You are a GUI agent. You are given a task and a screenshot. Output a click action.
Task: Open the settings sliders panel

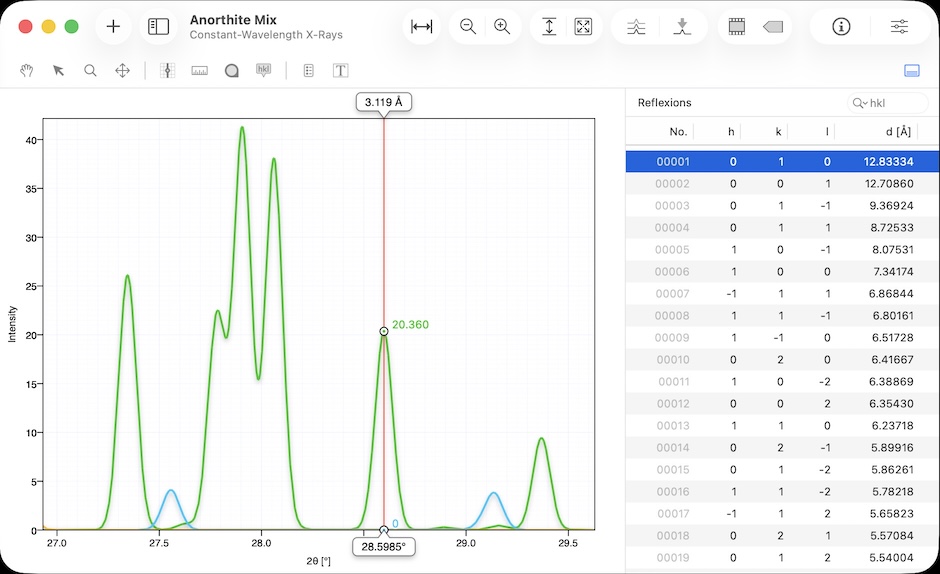tap(899, 27)
